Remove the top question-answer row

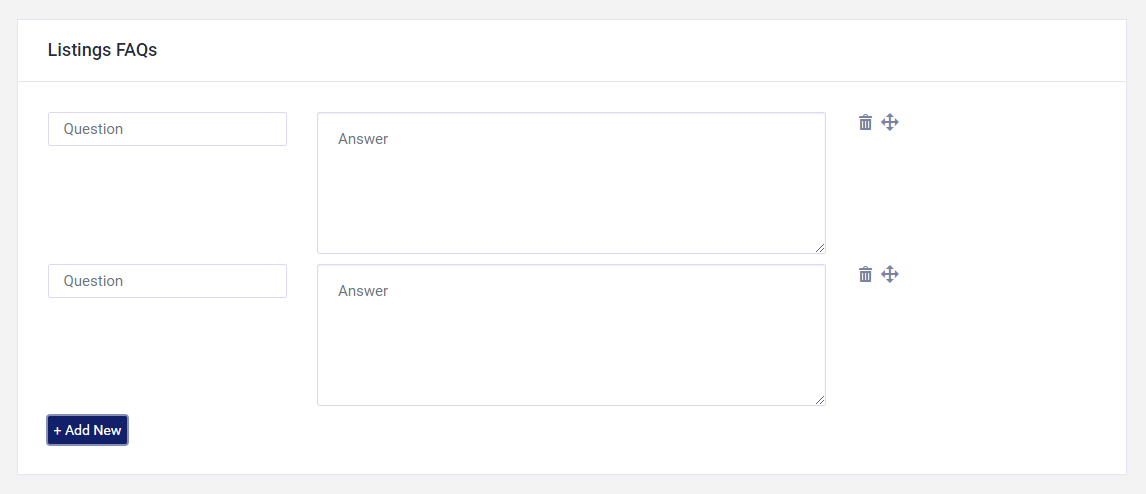tap(866, 123)
